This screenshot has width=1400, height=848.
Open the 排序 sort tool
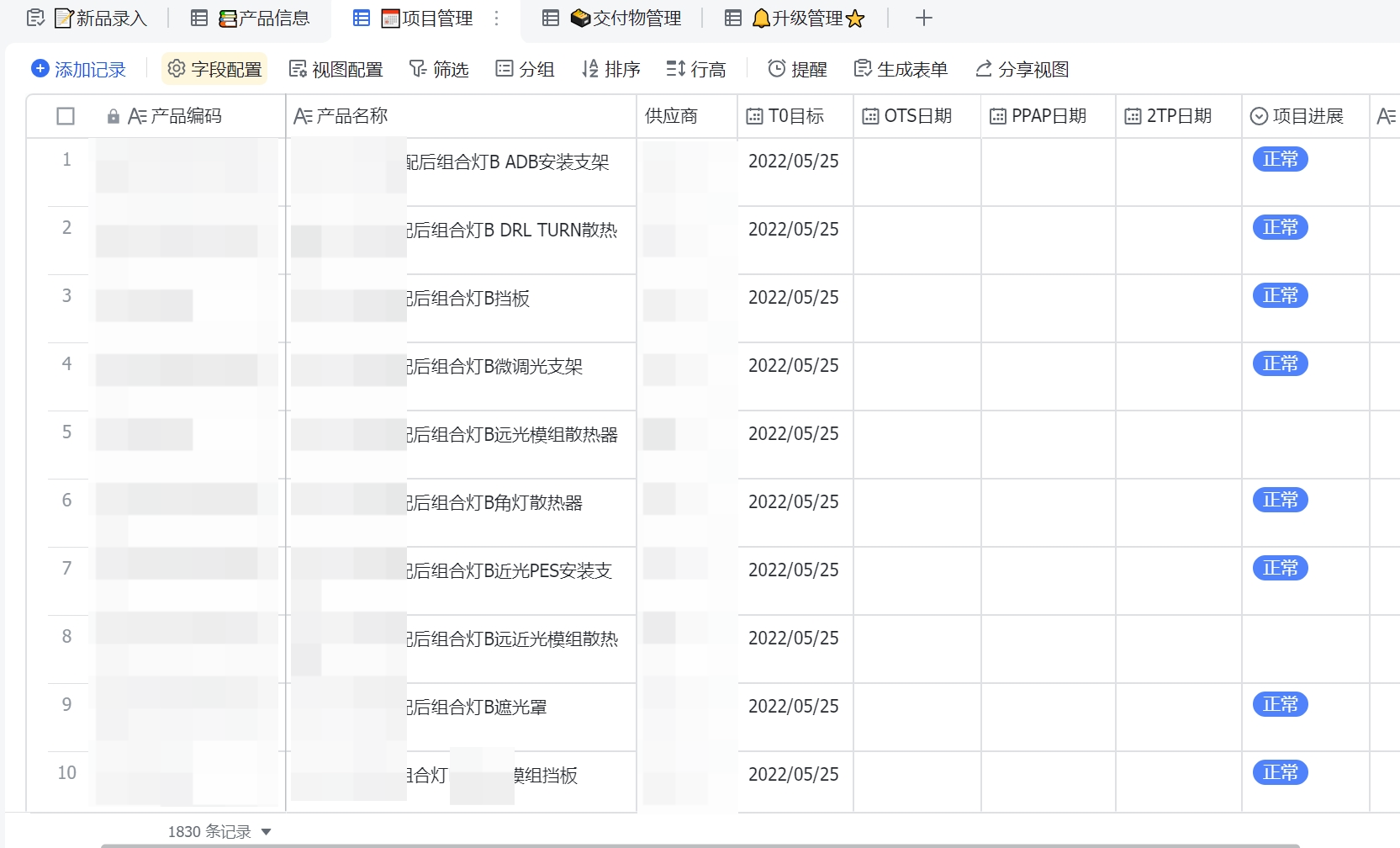[x=611, y=69]
